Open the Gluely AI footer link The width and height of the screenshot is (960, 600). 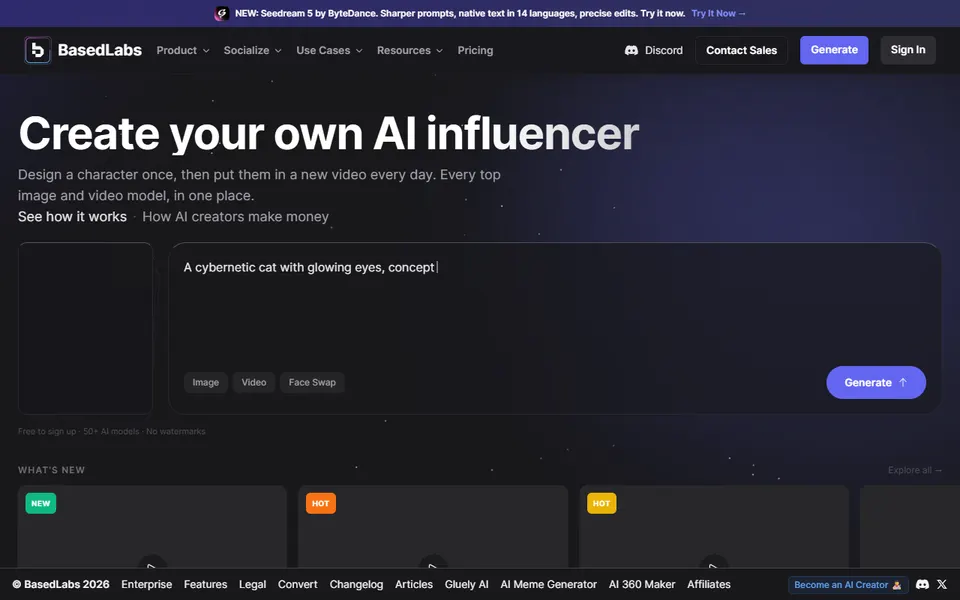tap(467, 584)
